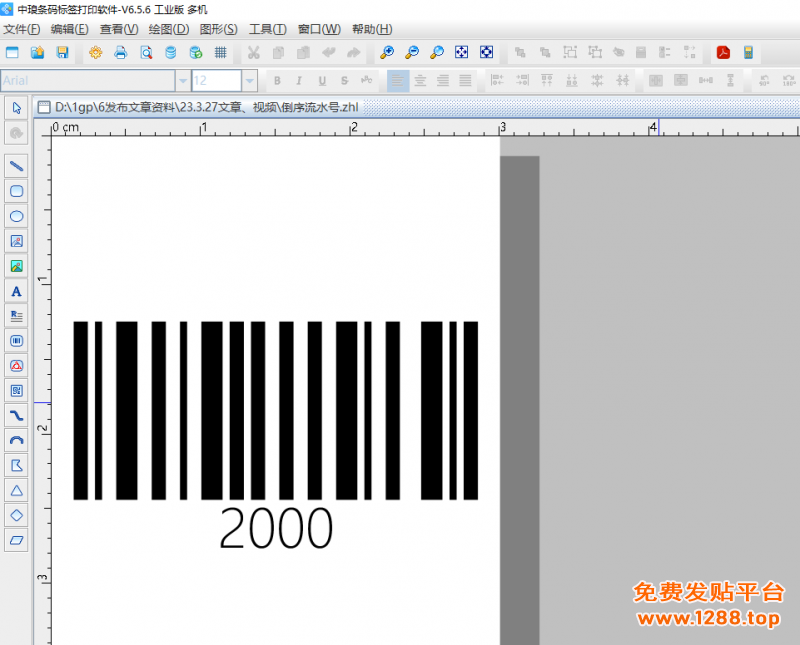Select the polygon drawing tool
This screenshot has width=800, height=645.
[16, 465]
